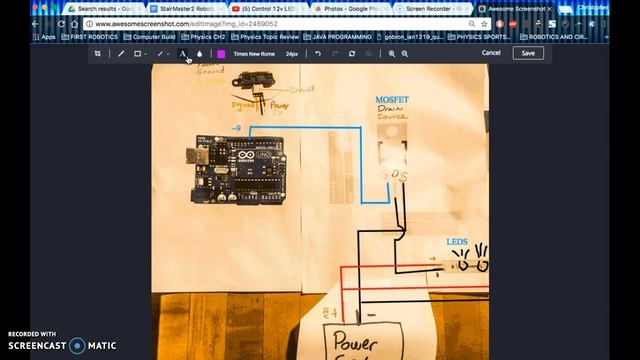640x360 pixels.
Task: Open Chrome menu three dots
Action: (x=604, y=24)
